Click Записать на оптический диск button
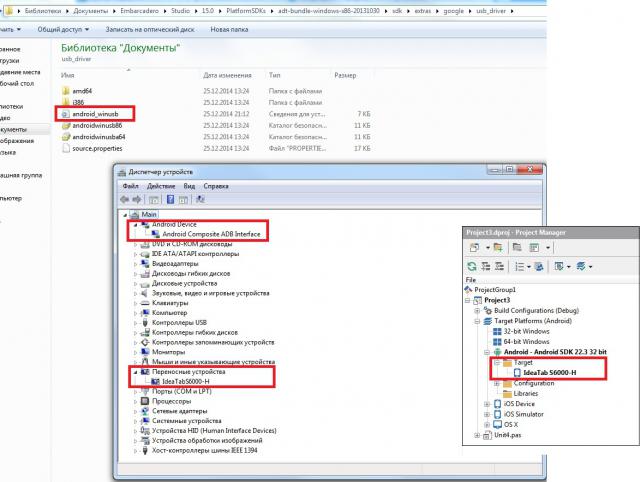 coord(150,29)
